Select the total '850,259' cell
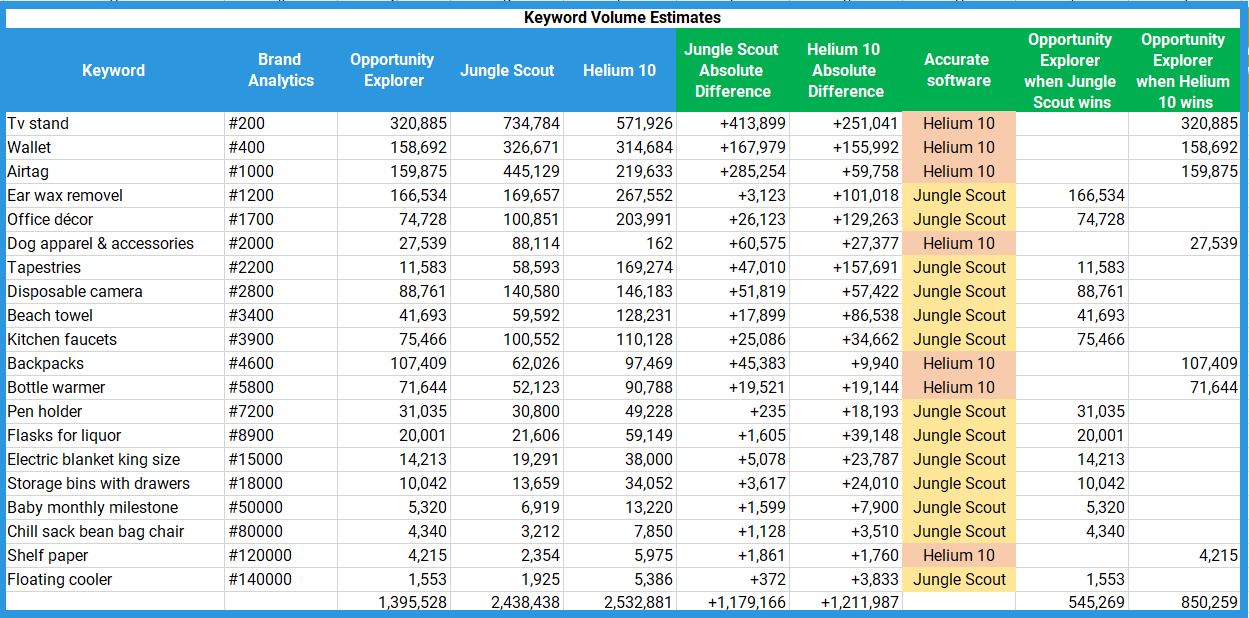The image size is (1249, 618). point(1184,603)
